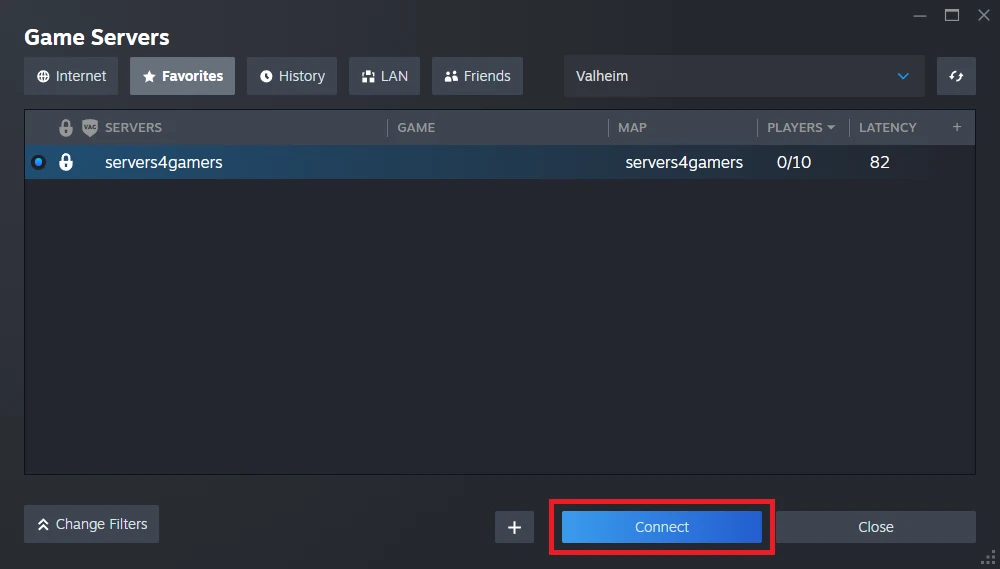Sort by PLAYERS column header
This screenshot has width=1000, height=569.
point(801,128)
